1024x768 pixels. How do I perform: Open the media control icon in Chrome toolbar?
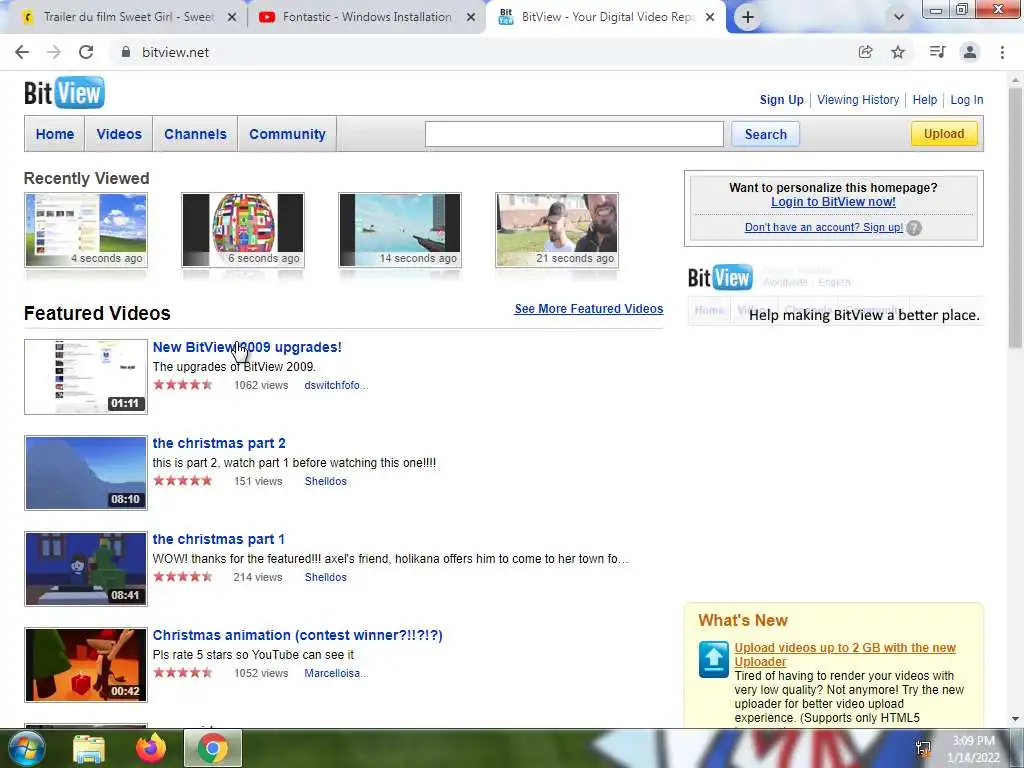pos(937,52)
